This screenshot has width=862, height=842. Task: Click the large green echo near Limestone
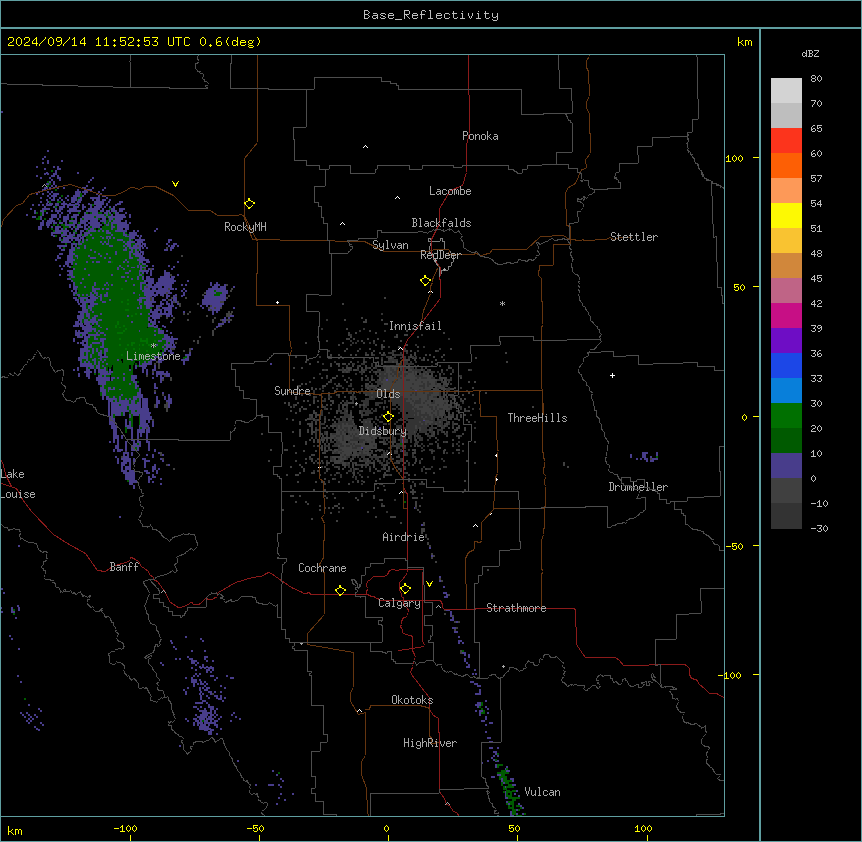click(113, 308)
